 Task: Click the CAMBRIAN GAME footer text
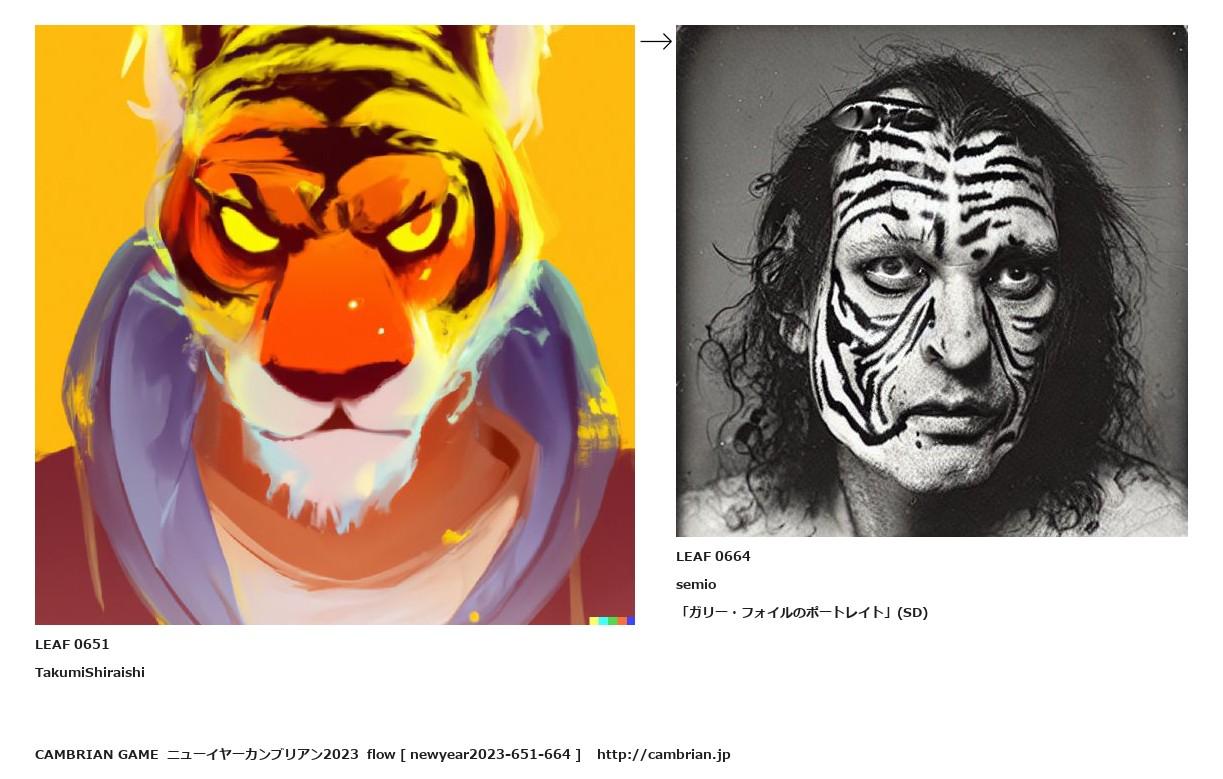pos(97,754)
